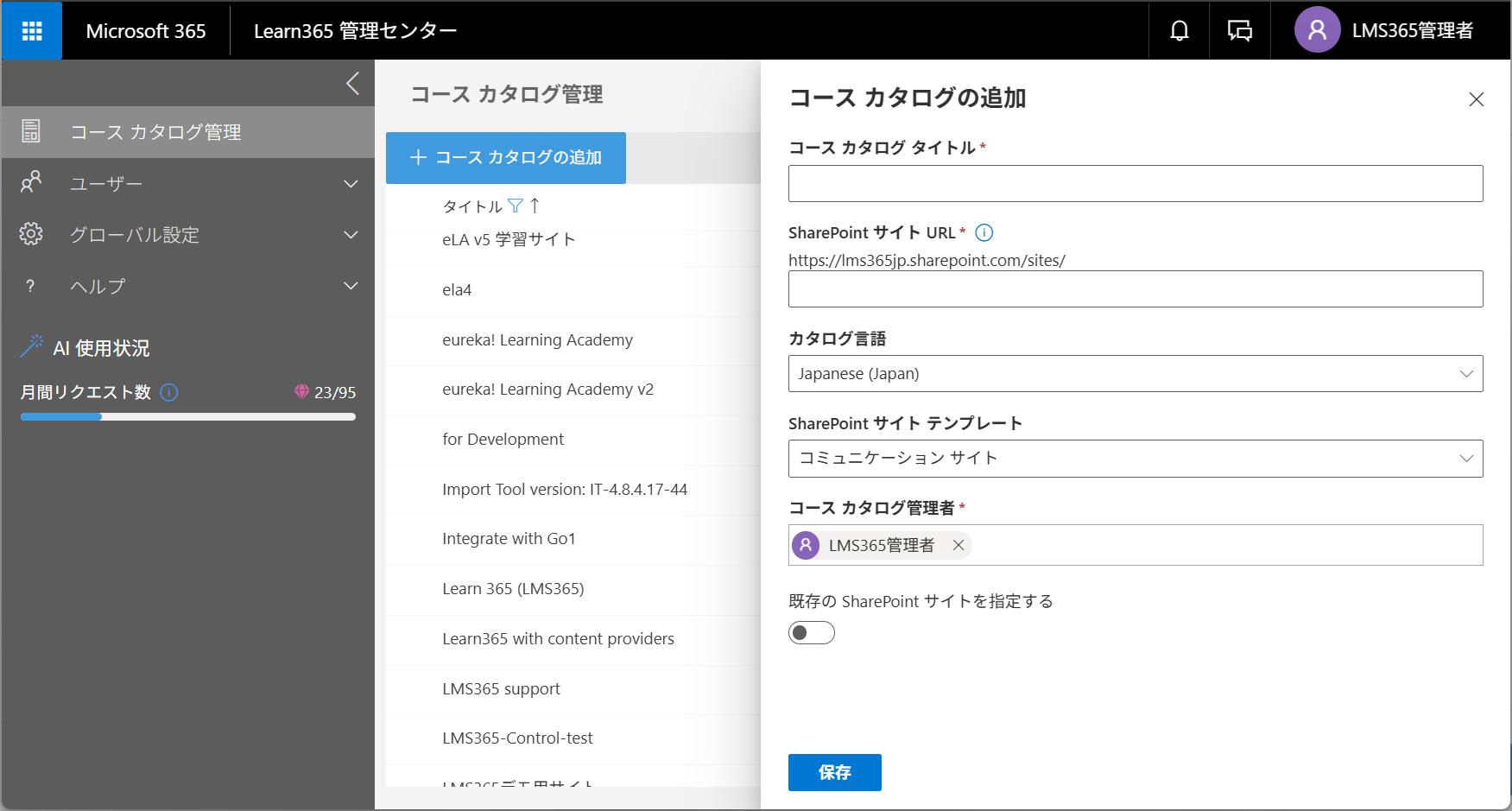Select the ela4 catalog row
Screen dimensions: 1512x811
(x=573, y=290)
